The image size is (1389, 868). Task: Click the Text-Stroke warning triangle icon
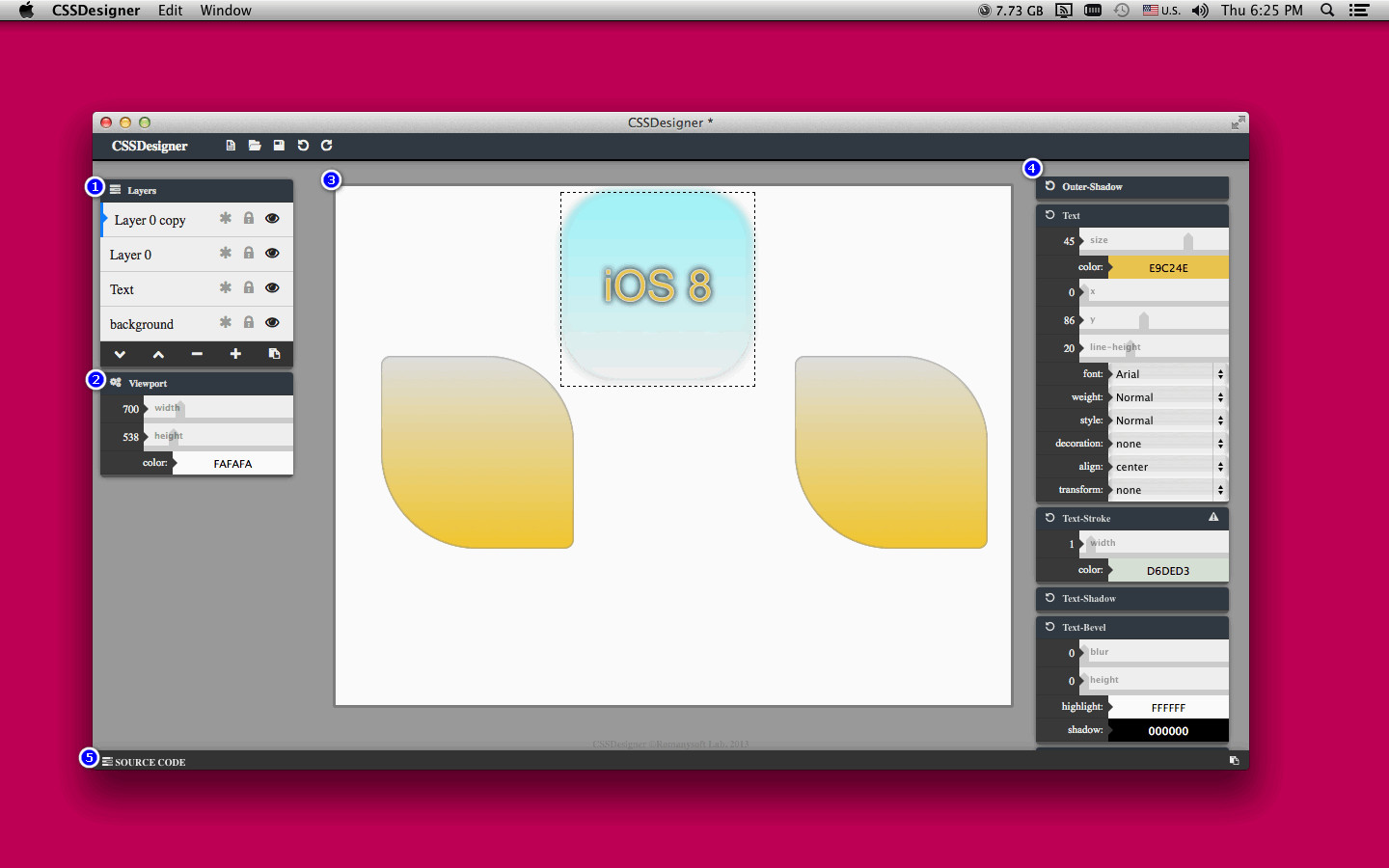pyautogui.click(x=1213, y=517)
